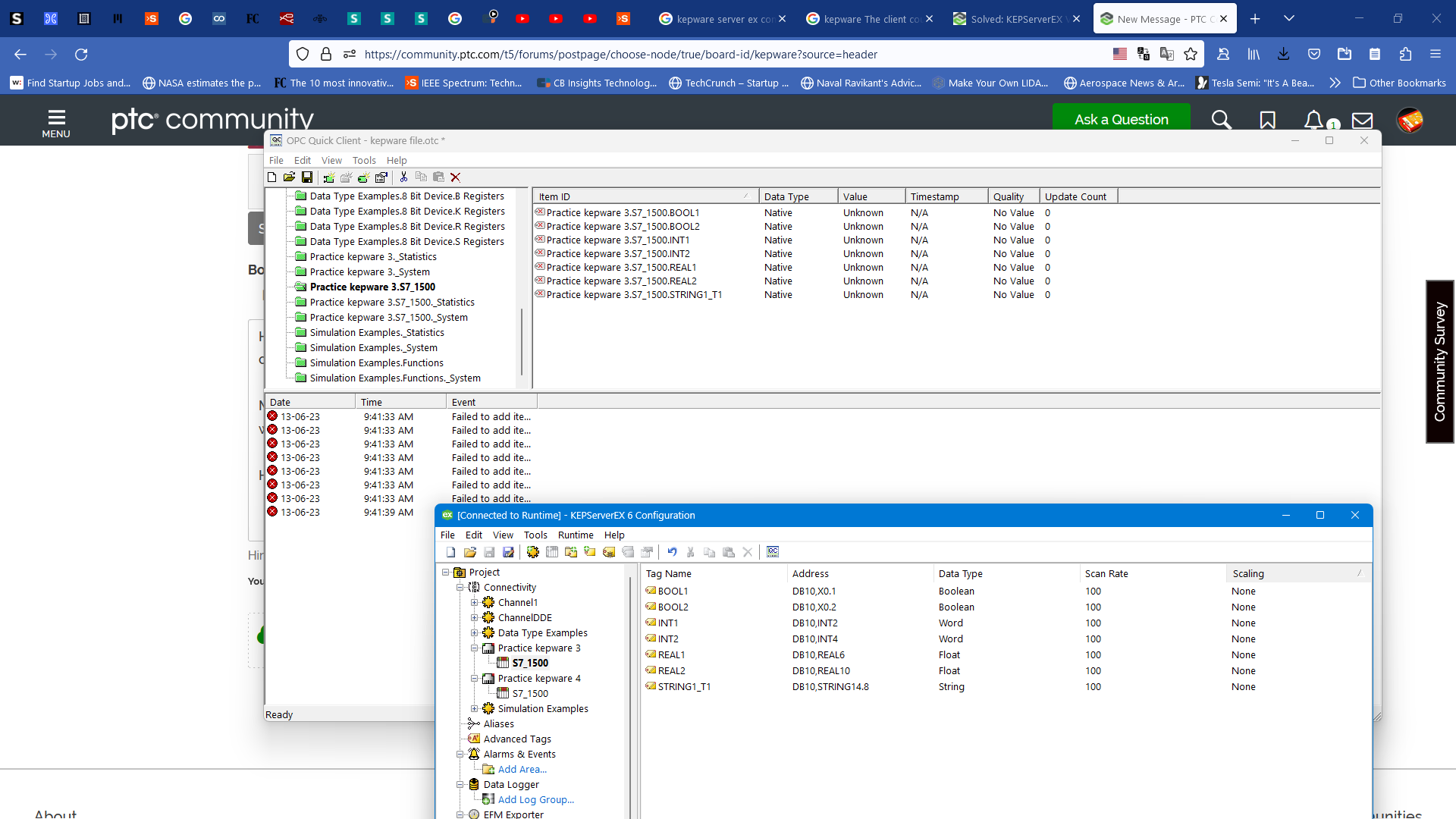Open the Add Log Group link
1456x819 pixels.
(535, 799)
